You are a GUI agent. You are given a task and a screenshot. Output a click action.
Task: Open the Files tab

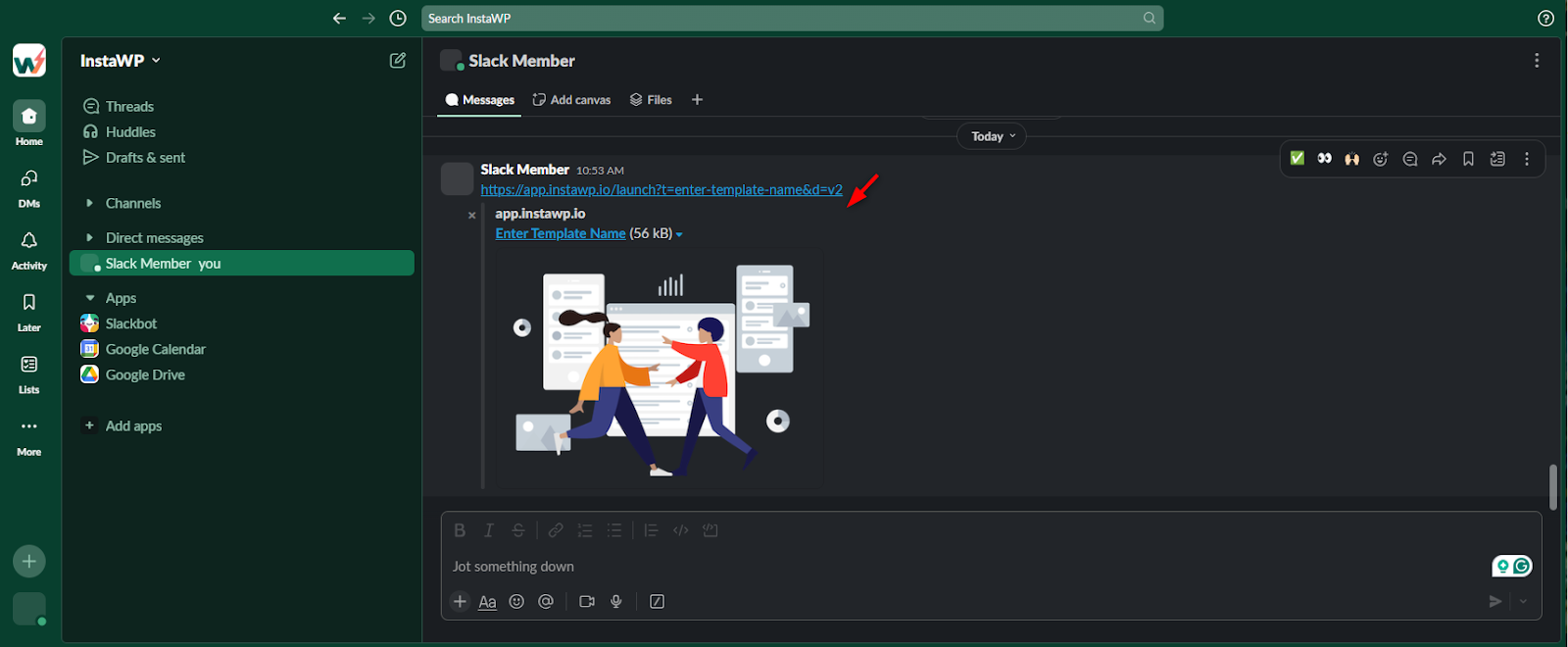point(651,100)
